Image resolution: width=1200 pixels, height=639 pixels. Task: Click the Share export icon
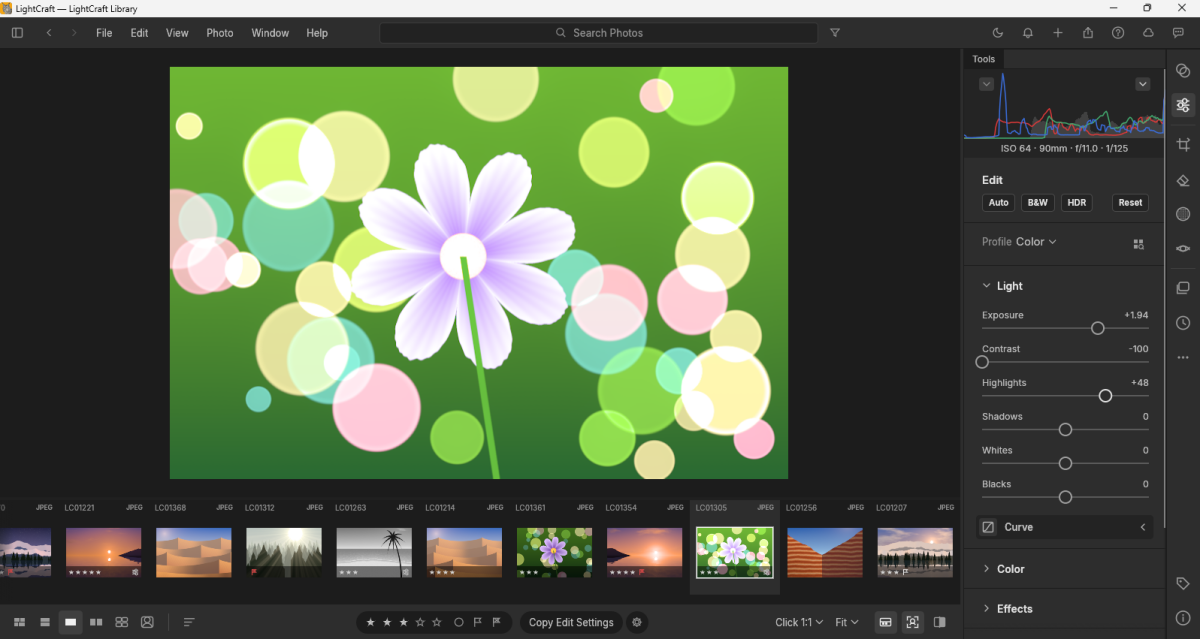1088,33
